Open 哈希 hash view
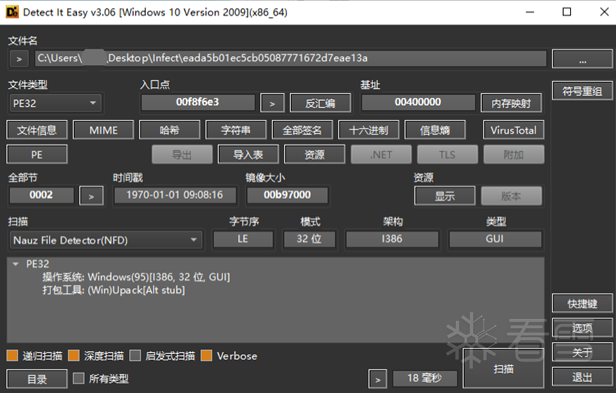Viewport: 616px width, 393px height. (170, 130)
